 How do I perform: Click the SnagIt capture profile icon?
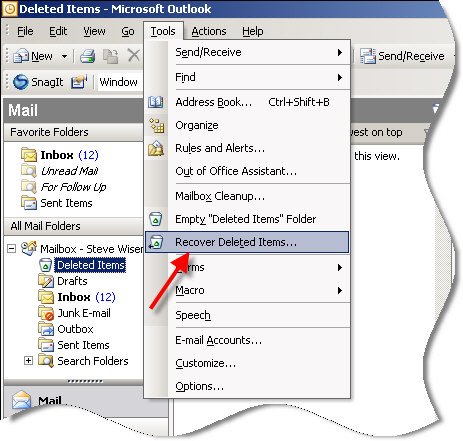coord(79,82)
